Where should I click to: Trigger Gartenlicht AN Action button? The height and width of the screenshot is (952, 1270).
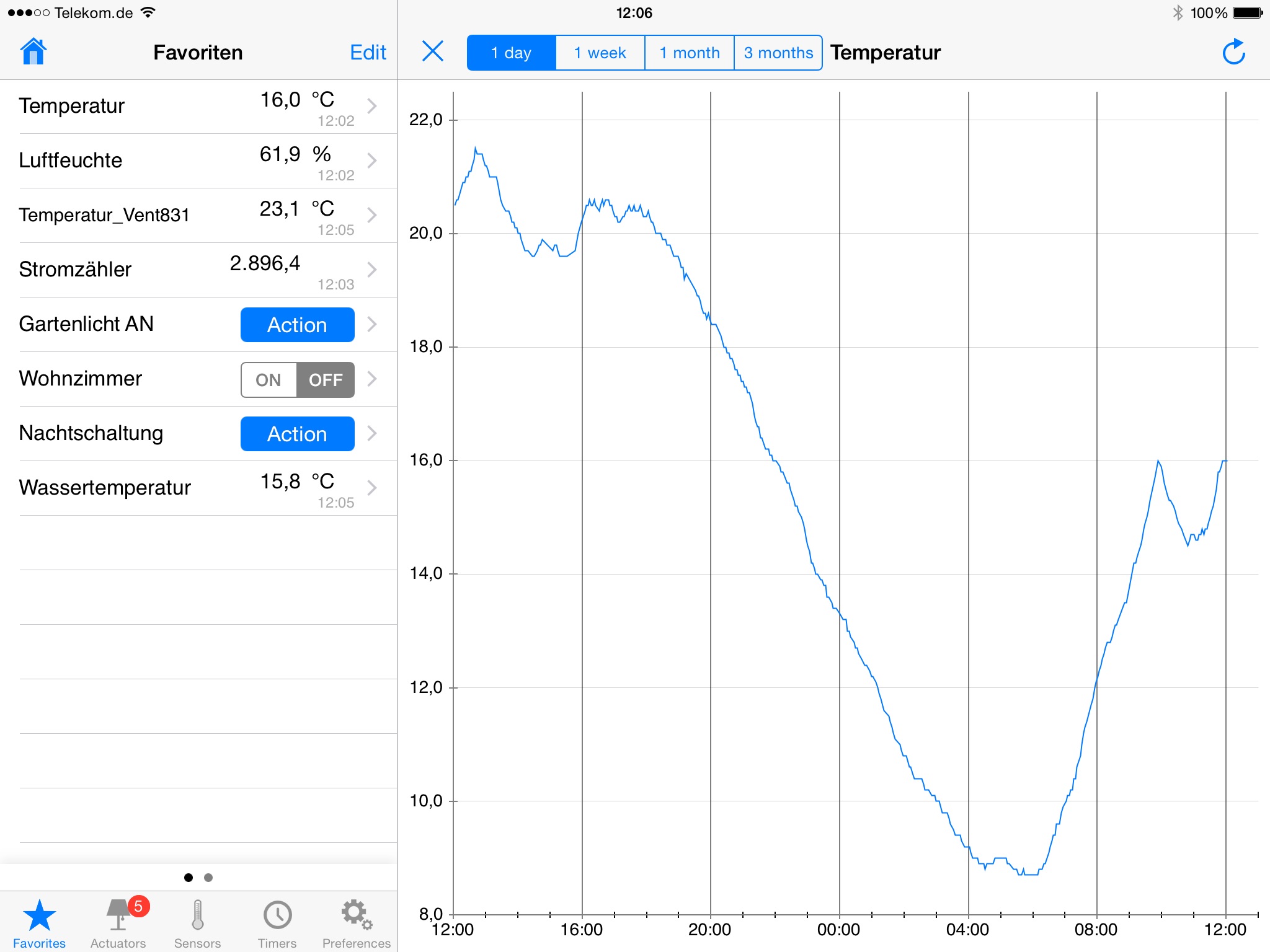[297, 325]
